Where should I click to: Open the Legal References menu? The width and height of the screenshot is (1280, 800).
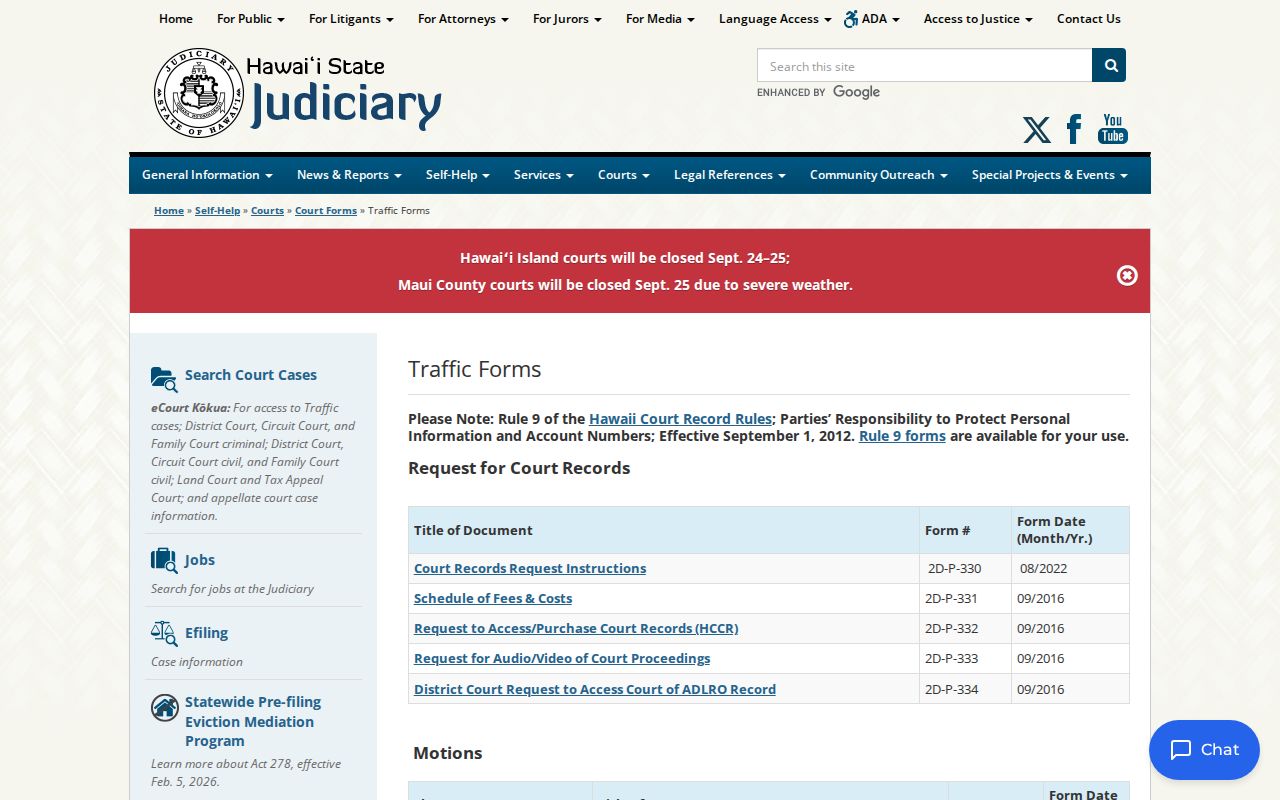click(729, 175)
